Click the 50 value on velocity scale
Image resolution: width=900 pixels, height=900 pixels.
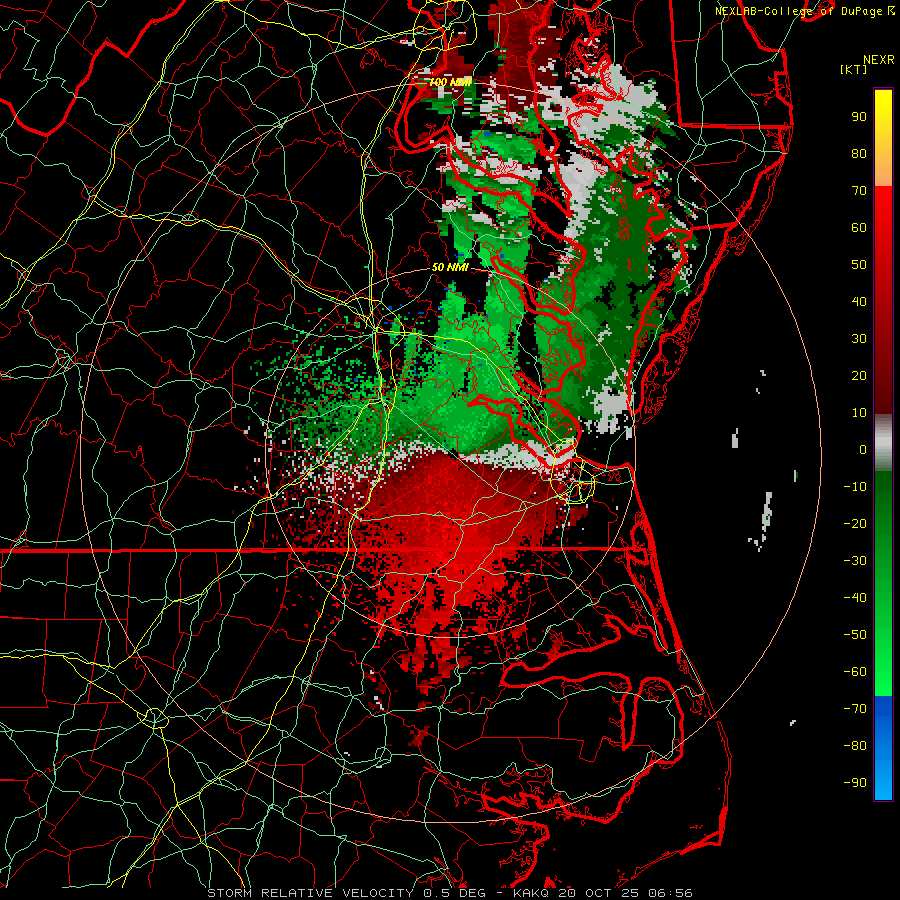coord(859,265)
